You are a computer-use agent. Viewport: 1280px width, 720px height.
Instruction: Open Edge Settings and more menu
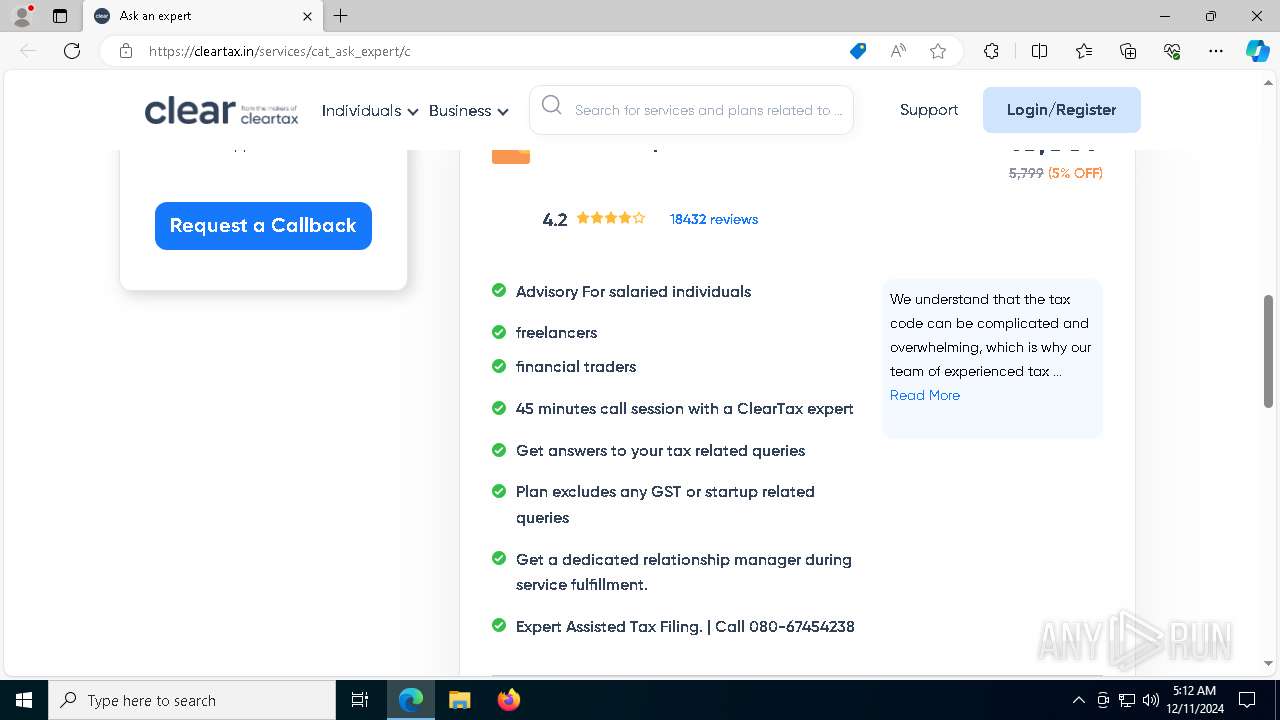click(x=1216, y=51)
